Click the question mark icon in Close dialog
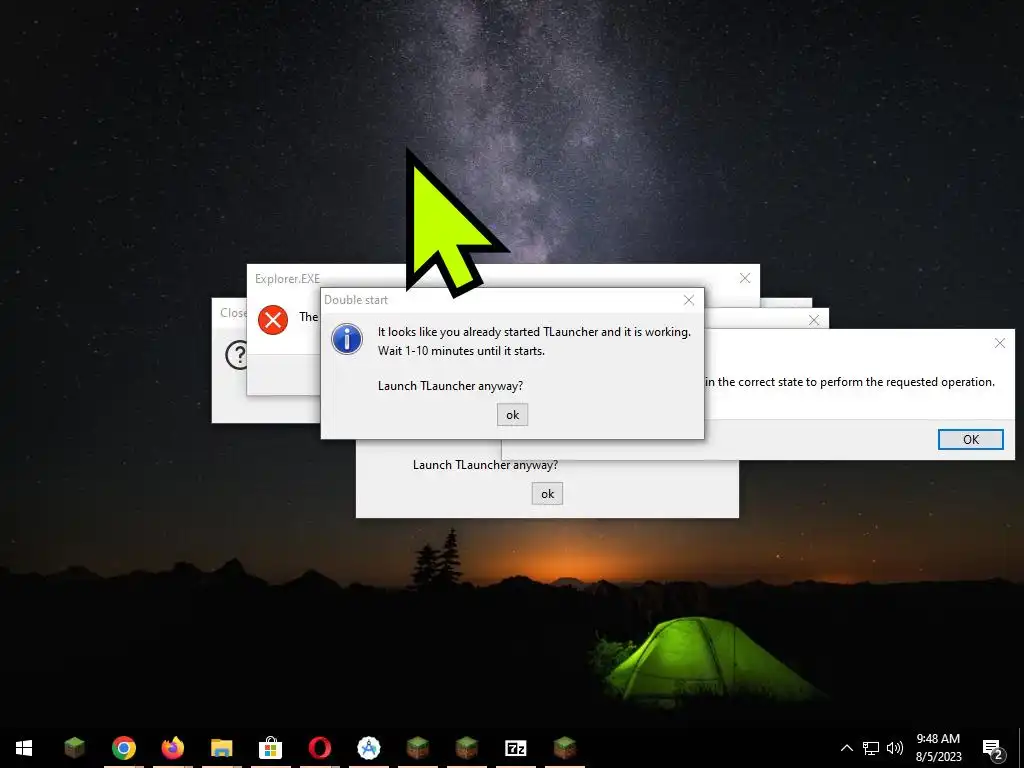This screenshot has width=1024, height=768. (238, 355)
